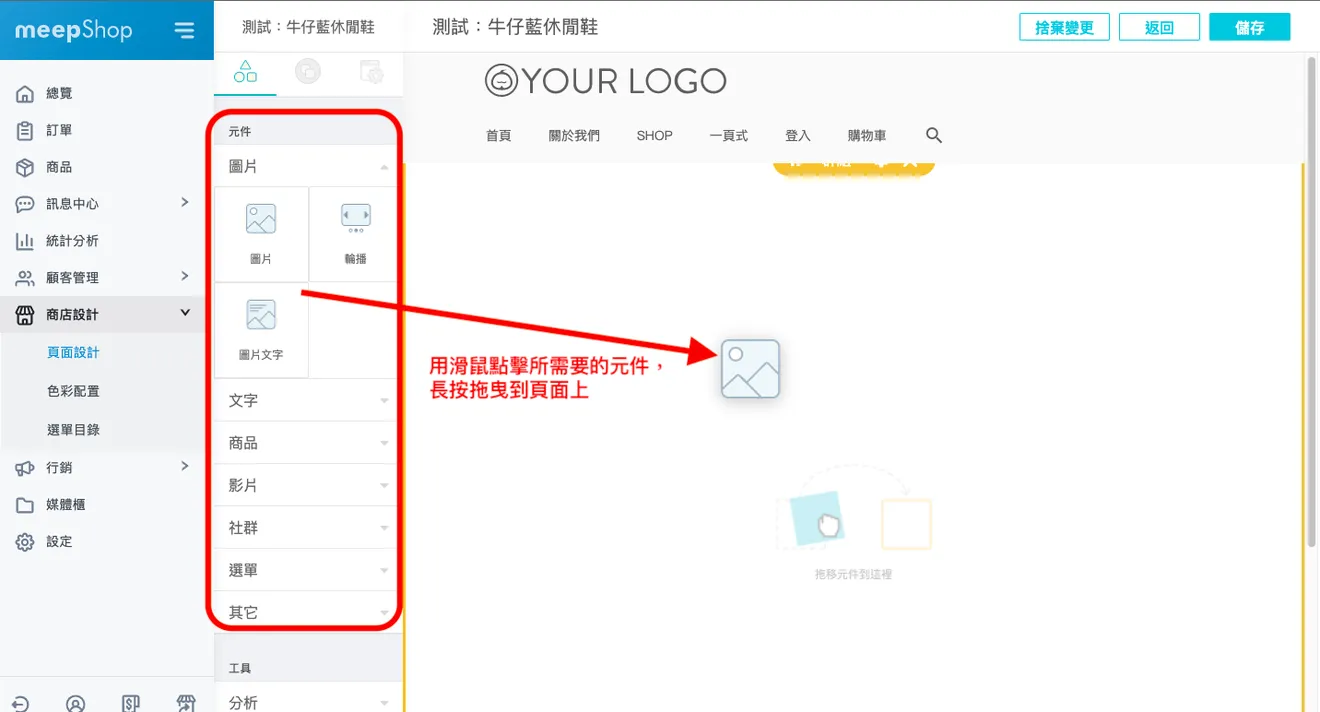Image resolution: width=1320 pixels, height=712 pixels.
Task: Expand the 行銷 submenu arrow
Action: [x=185, y=466]
